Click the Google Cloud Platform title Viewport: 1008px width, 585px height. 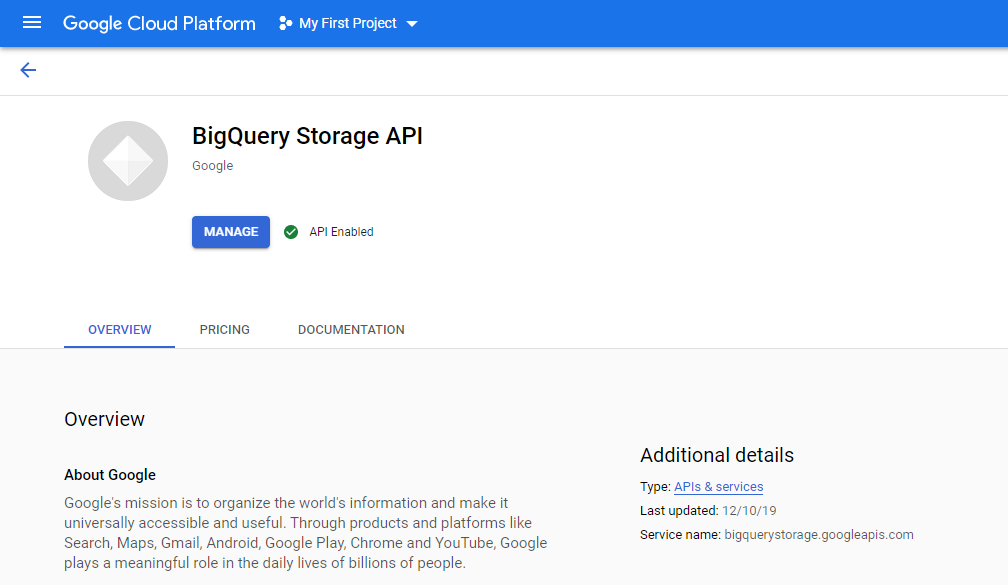point(159,23)
